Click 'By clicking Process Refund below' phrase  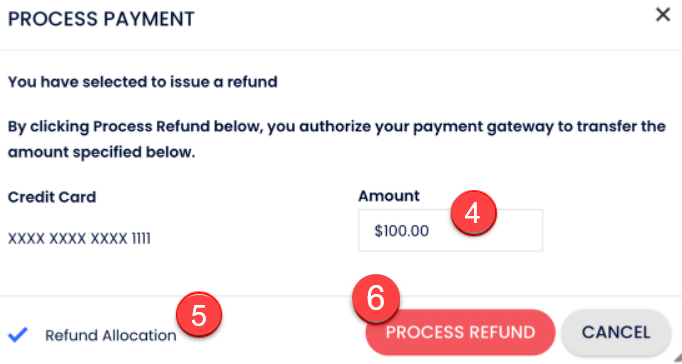coord(135,127)
